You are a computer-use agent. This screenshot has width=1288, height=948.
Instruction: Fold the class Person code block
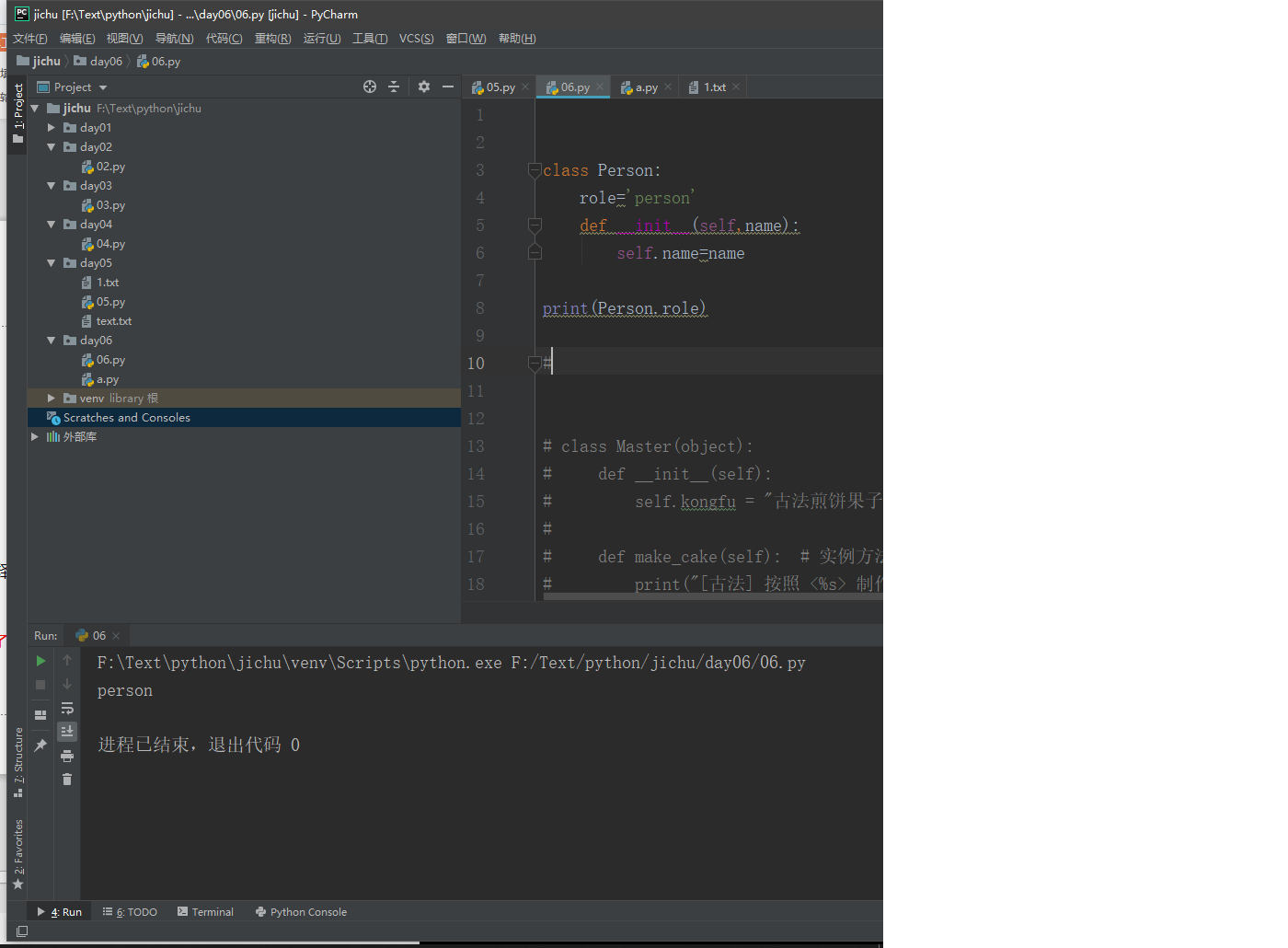[535, 170]
